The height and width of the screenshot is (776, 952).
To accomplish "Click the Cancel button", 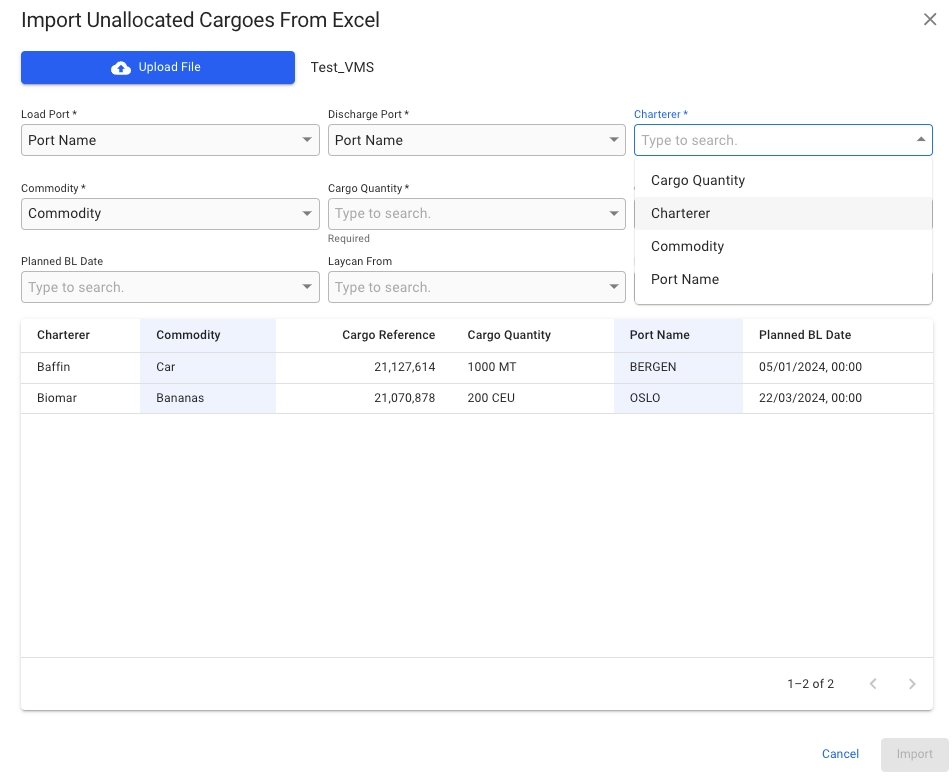I will 840,754.
